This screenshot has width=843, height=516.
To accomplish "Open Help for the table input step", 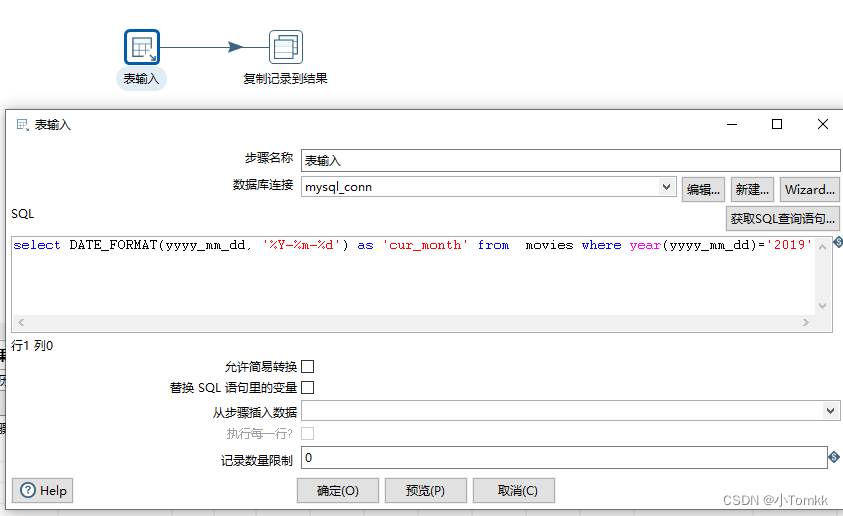I will pos(42,490).
